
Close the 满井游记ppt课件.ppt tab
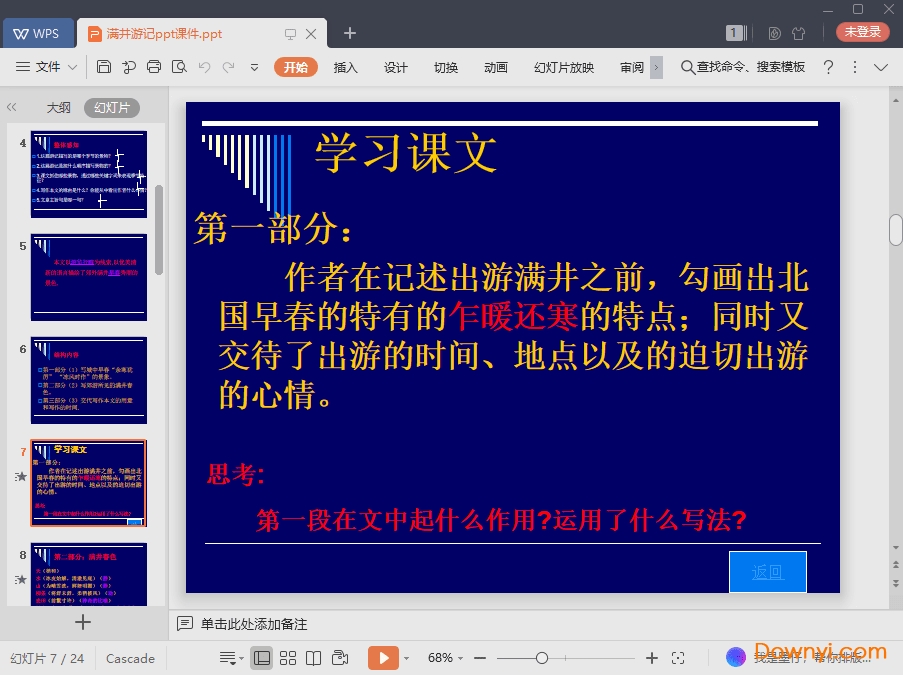[x=311, y=34]
